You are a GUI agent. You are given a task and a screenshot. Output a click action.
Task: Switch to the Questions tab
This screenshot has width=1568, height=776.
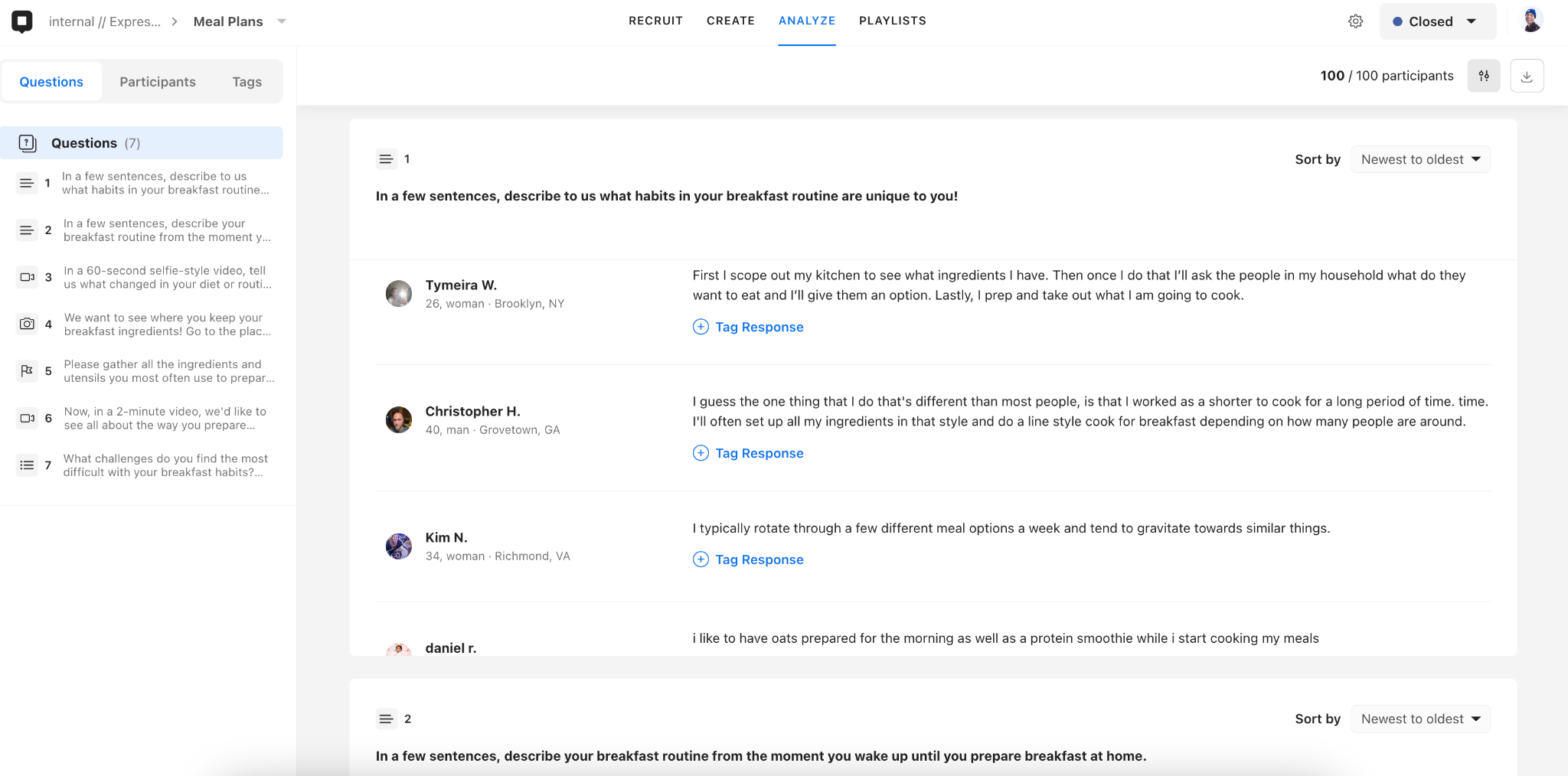51,82
